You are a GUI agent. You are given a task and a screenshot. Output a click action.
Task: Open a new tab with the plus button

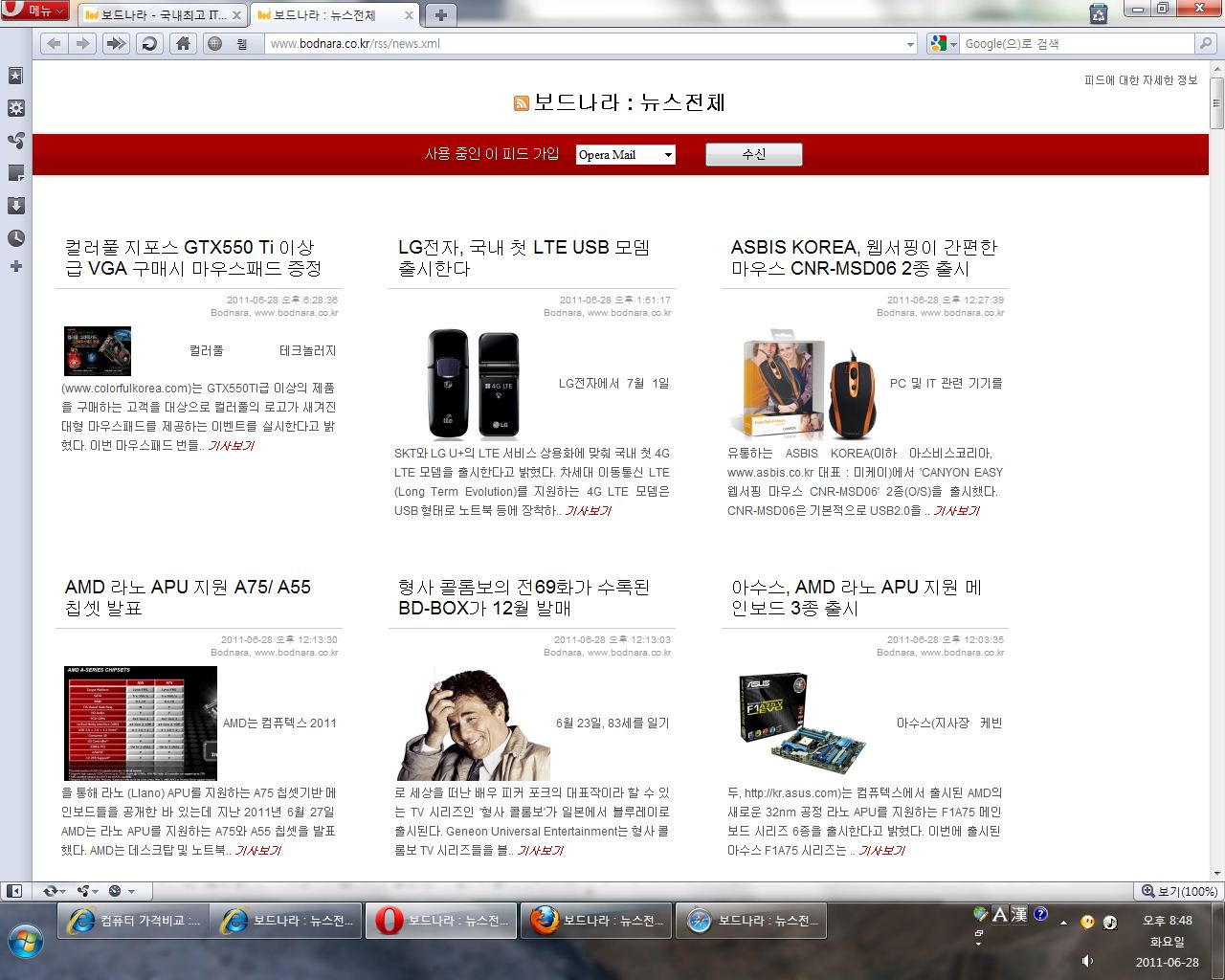(x=440, y=15)
